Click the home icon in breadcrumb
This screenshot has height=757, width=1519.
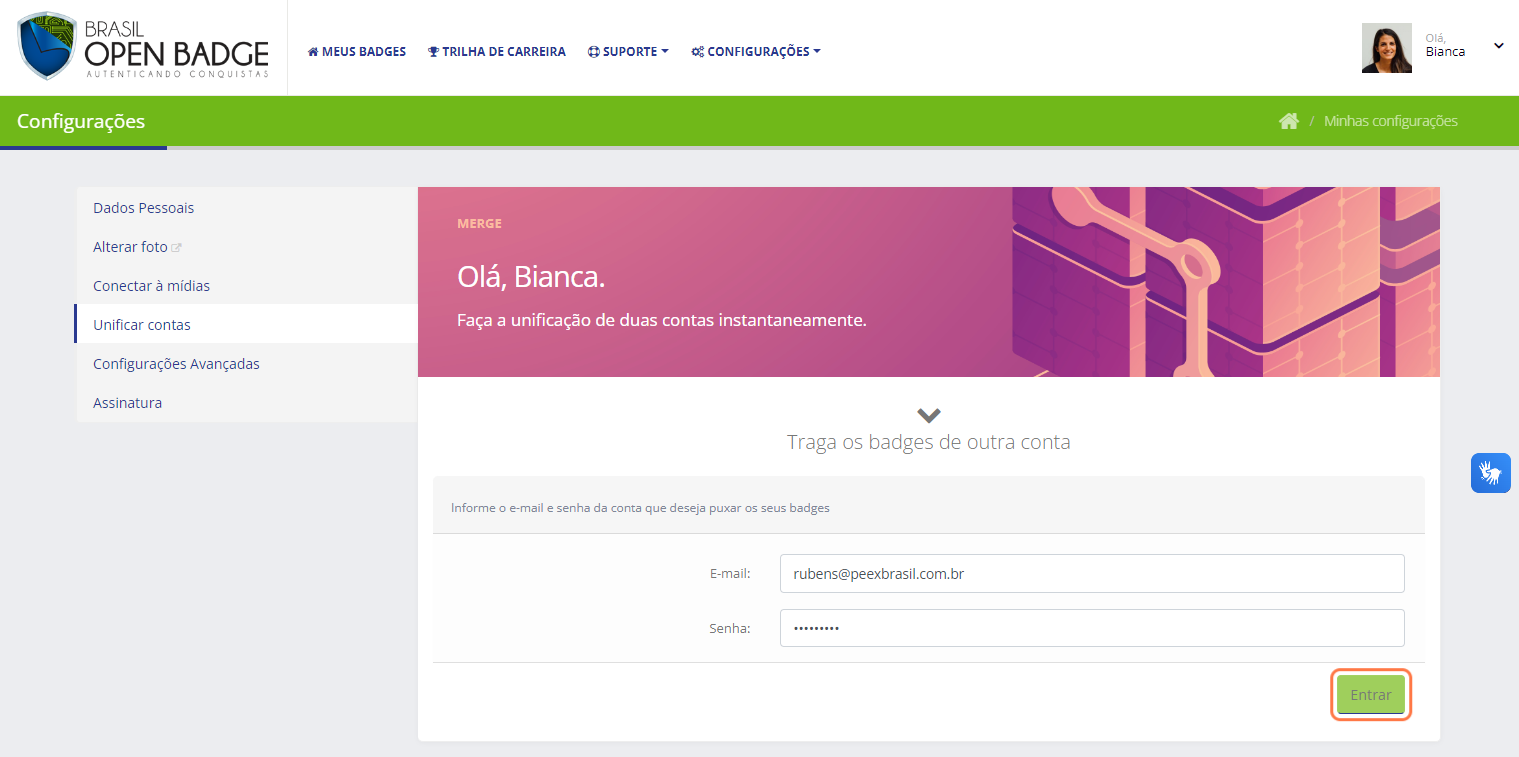pos(1289,121)
